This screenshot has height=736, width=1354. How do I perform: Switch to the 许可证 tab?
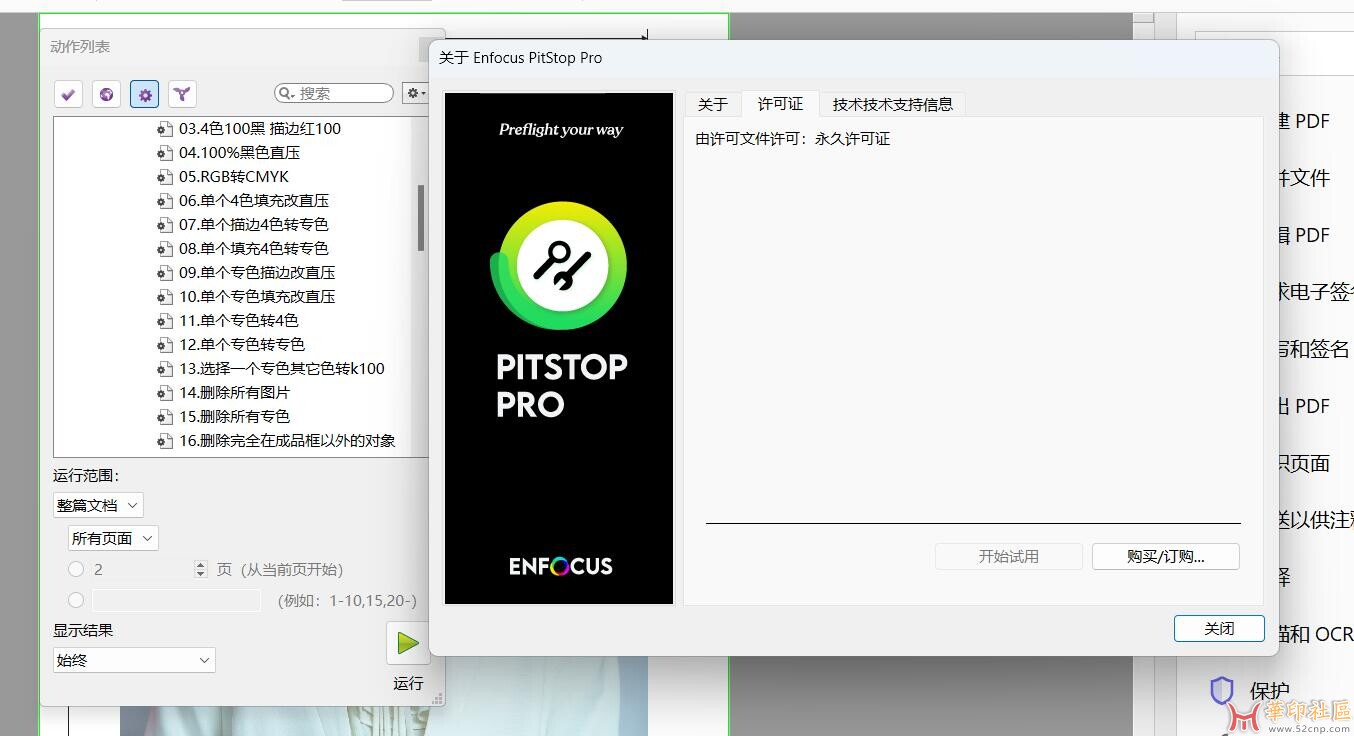click(x=780, y=104)
